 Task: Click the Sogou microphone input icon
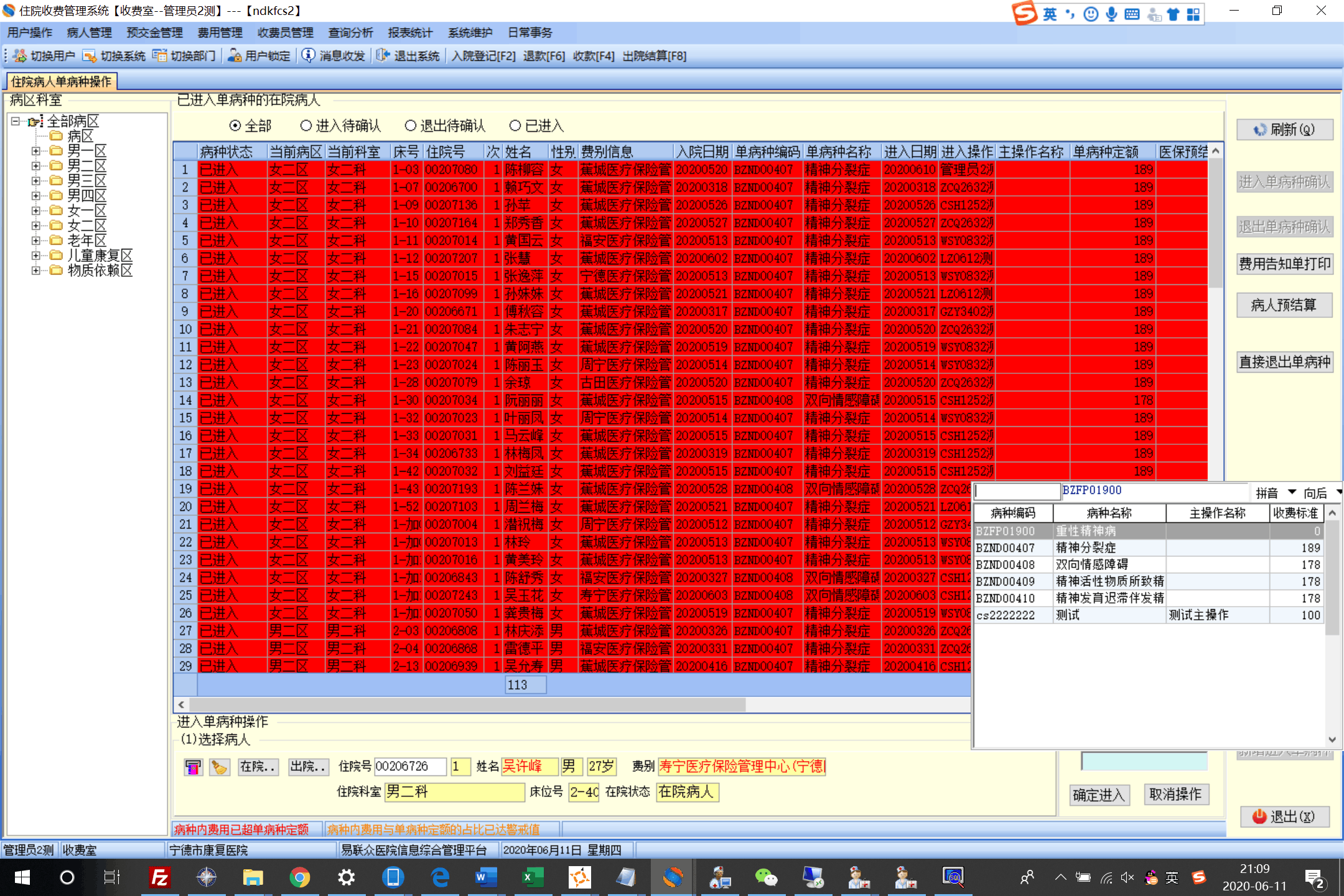coord(1111,14)
